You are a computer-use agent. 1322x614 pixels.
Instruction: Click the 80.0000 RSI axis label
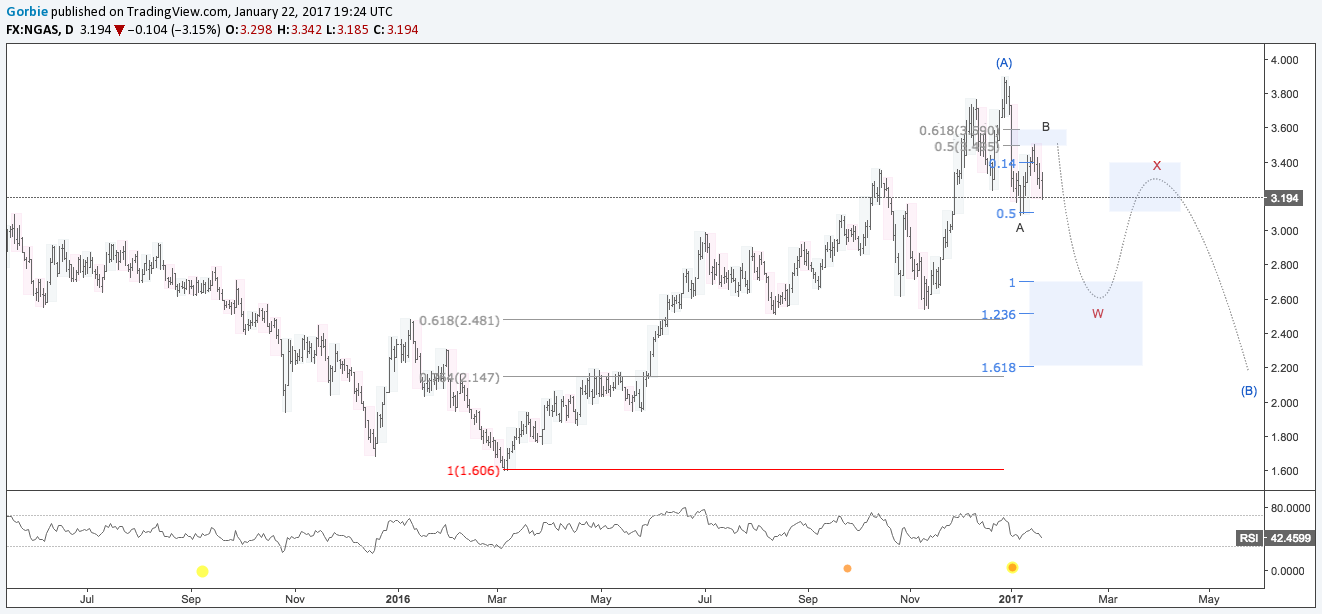1292,508
